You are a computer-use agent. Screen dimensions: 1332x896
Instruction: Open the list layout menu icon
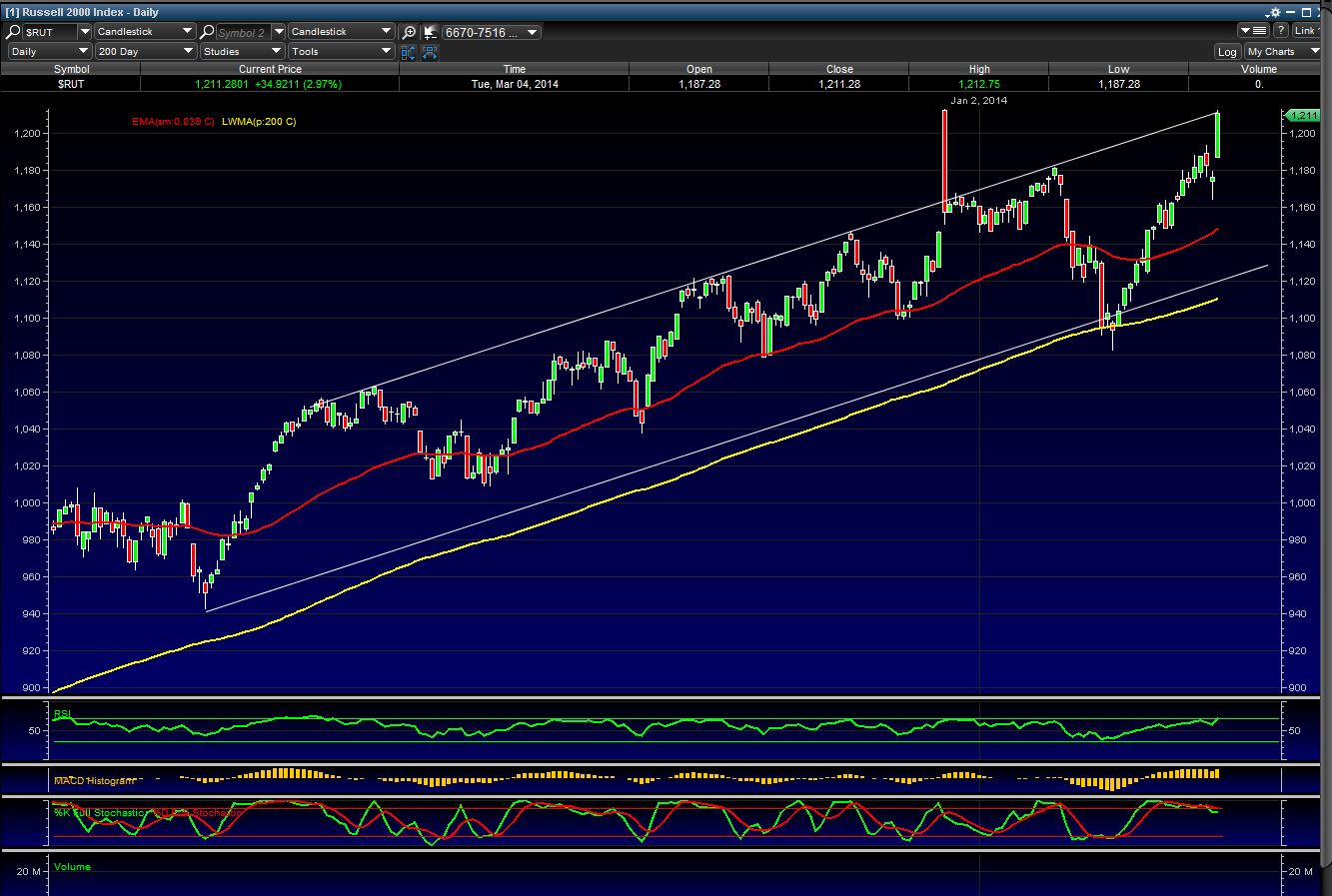tap(1253, 31)
